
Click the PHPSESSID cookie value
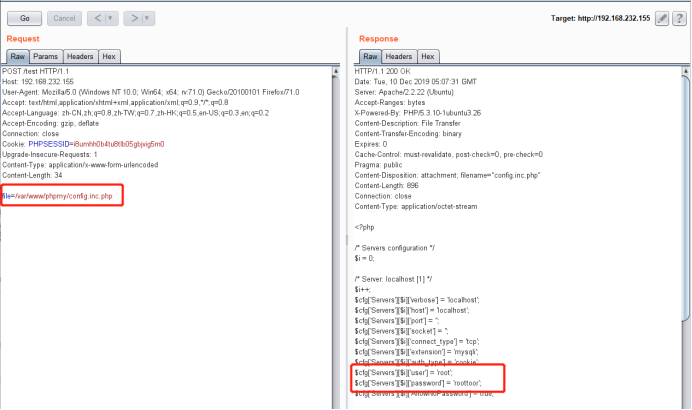tap(119, 144)
